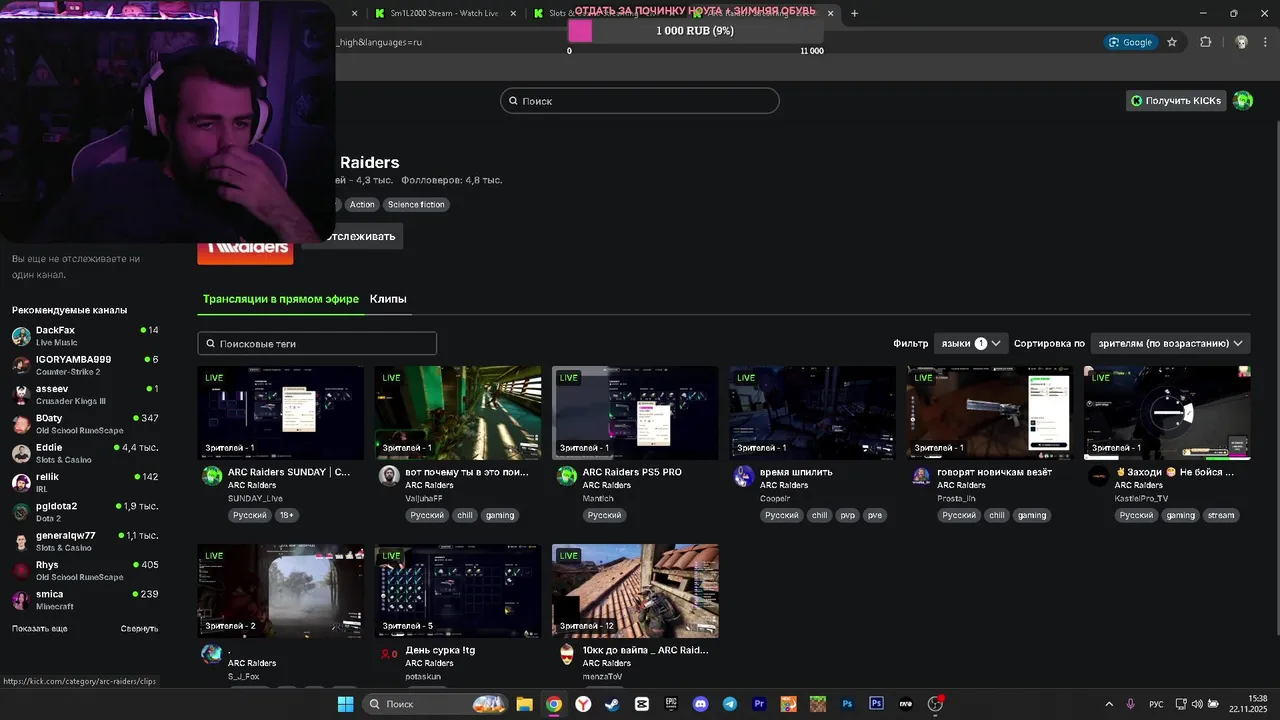
Task: Open OBS Studio from the taskbar
Action: [x=935, y=704]
